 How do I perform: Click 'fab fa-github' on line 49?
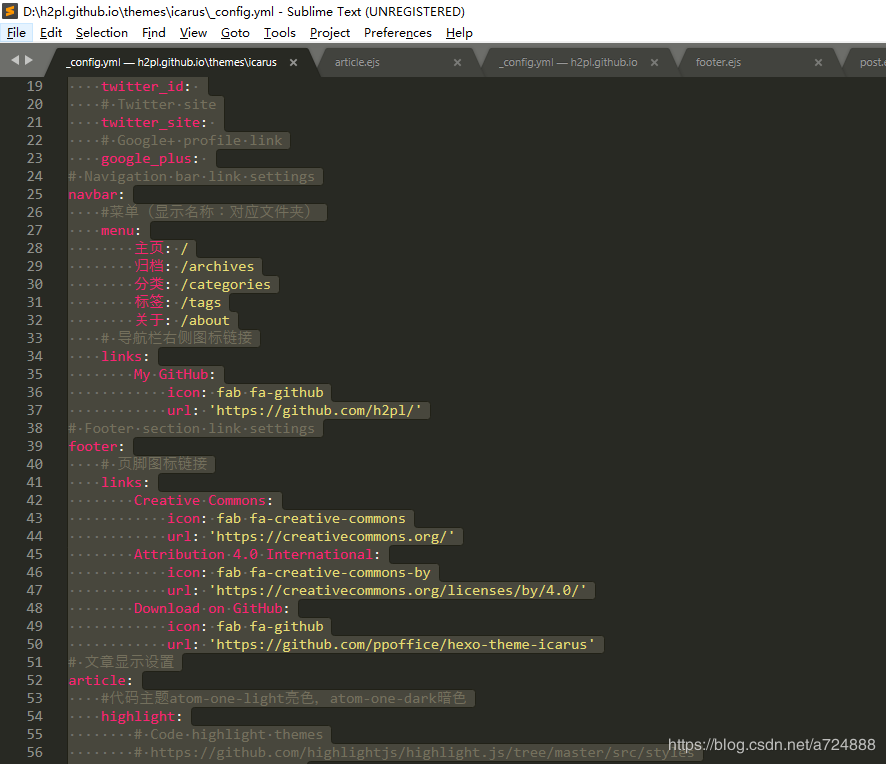click(x=270, y=627)
